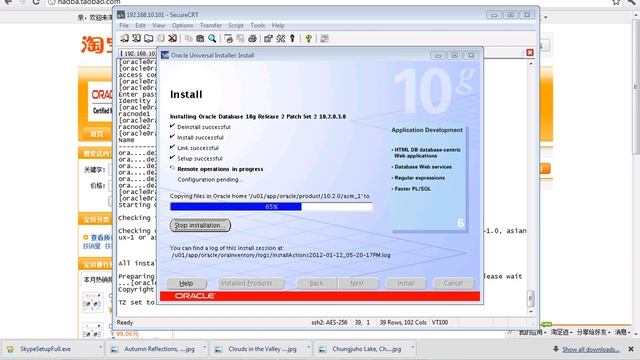The width and height of the screenshot is (640, 360).
Task: Click 'VT100' in the status bar
Action: (440, 322)
